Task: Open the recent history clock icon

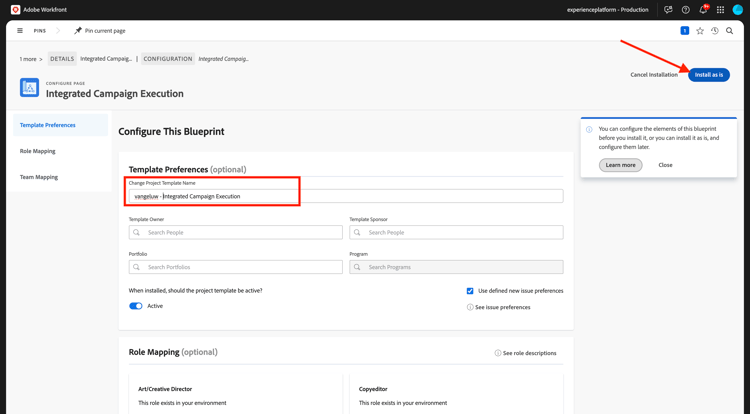Action: tap(715, 31)
